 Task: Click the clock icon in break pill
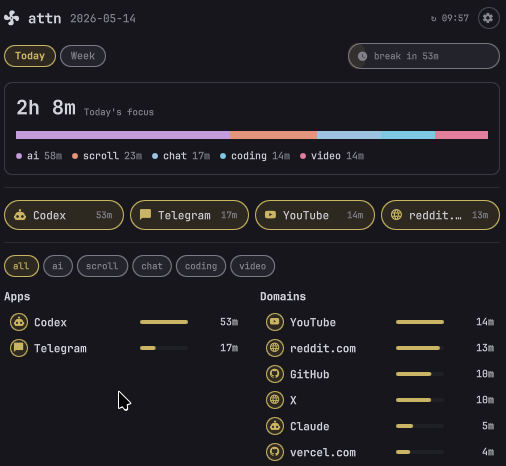click(x=362, y=56)
